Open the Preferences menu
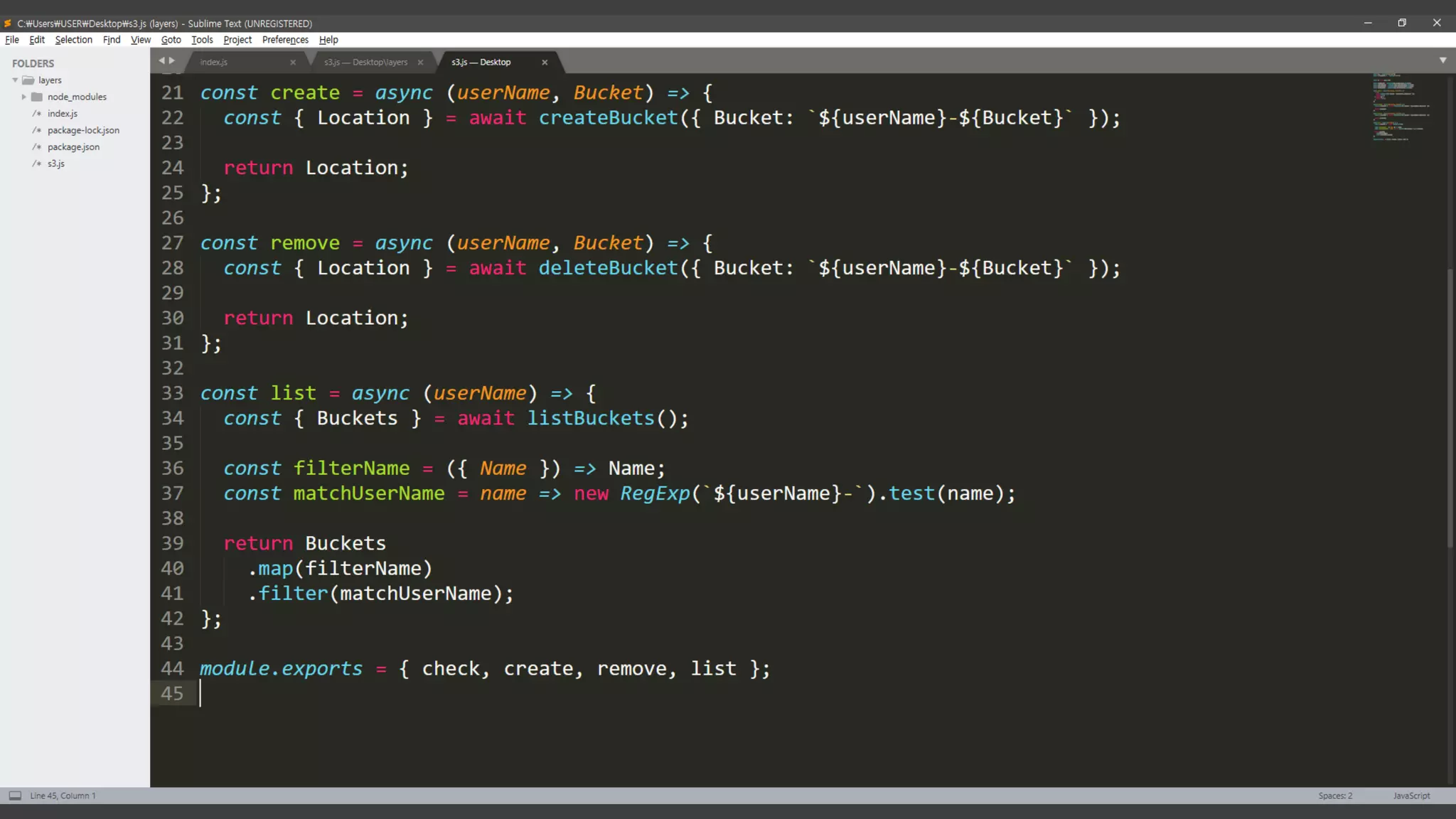The height and width of the screenshot is (819, 1456). click(x=284, y=40)
